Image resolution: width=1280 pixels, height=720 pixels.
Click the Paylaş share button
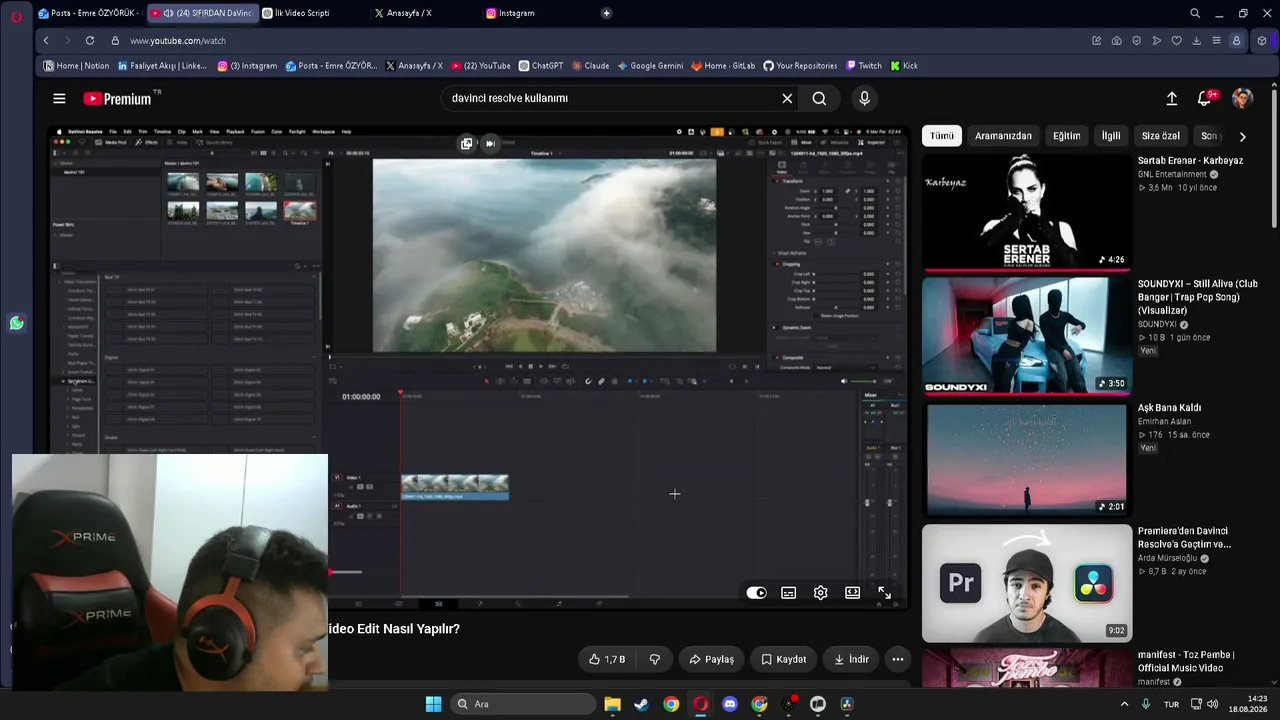click(x=712, y=659)
